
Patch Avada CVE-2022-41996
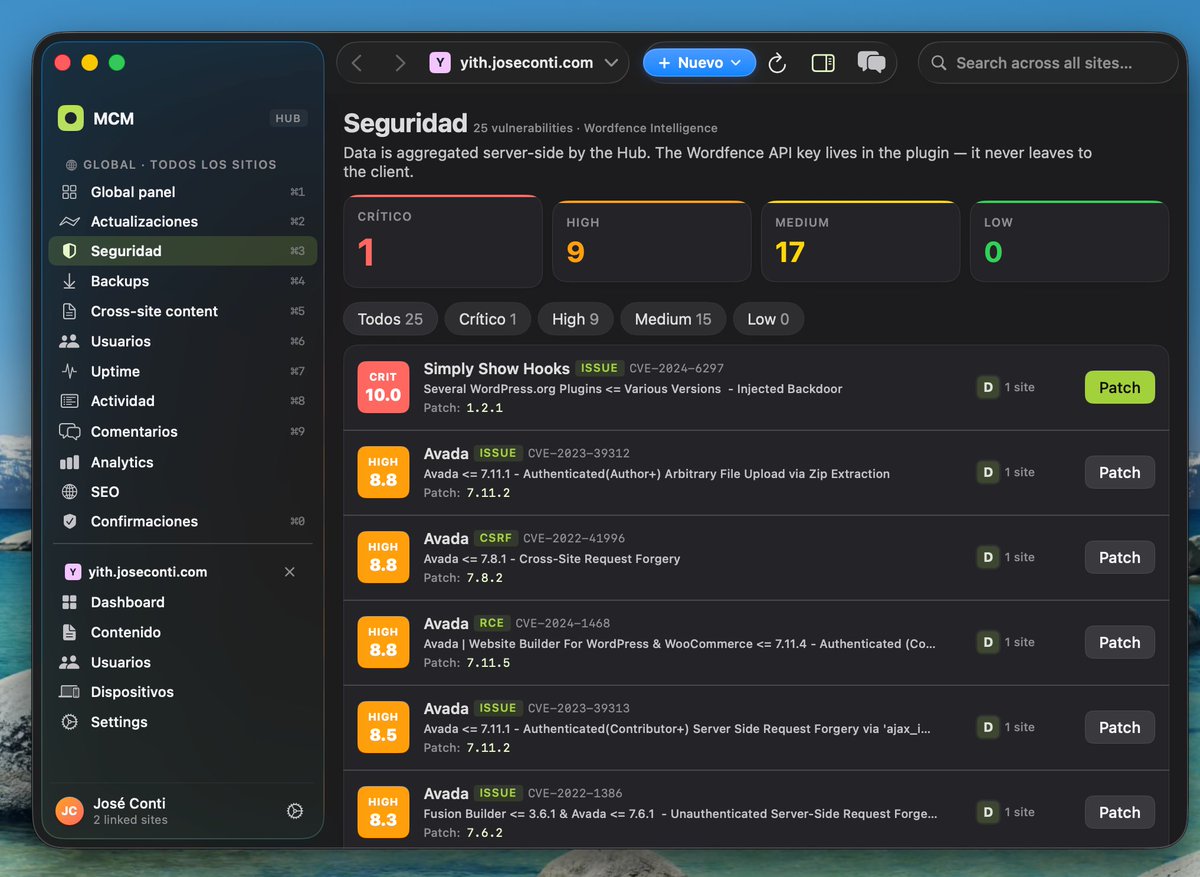tap(1120, 558)
